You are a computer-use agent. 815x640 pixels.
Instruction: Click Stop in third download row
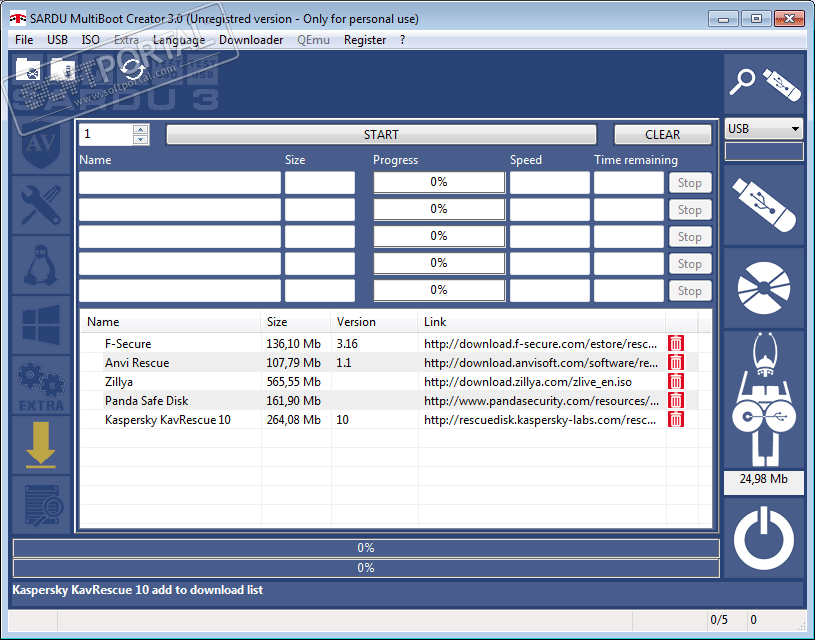(689, 237)
